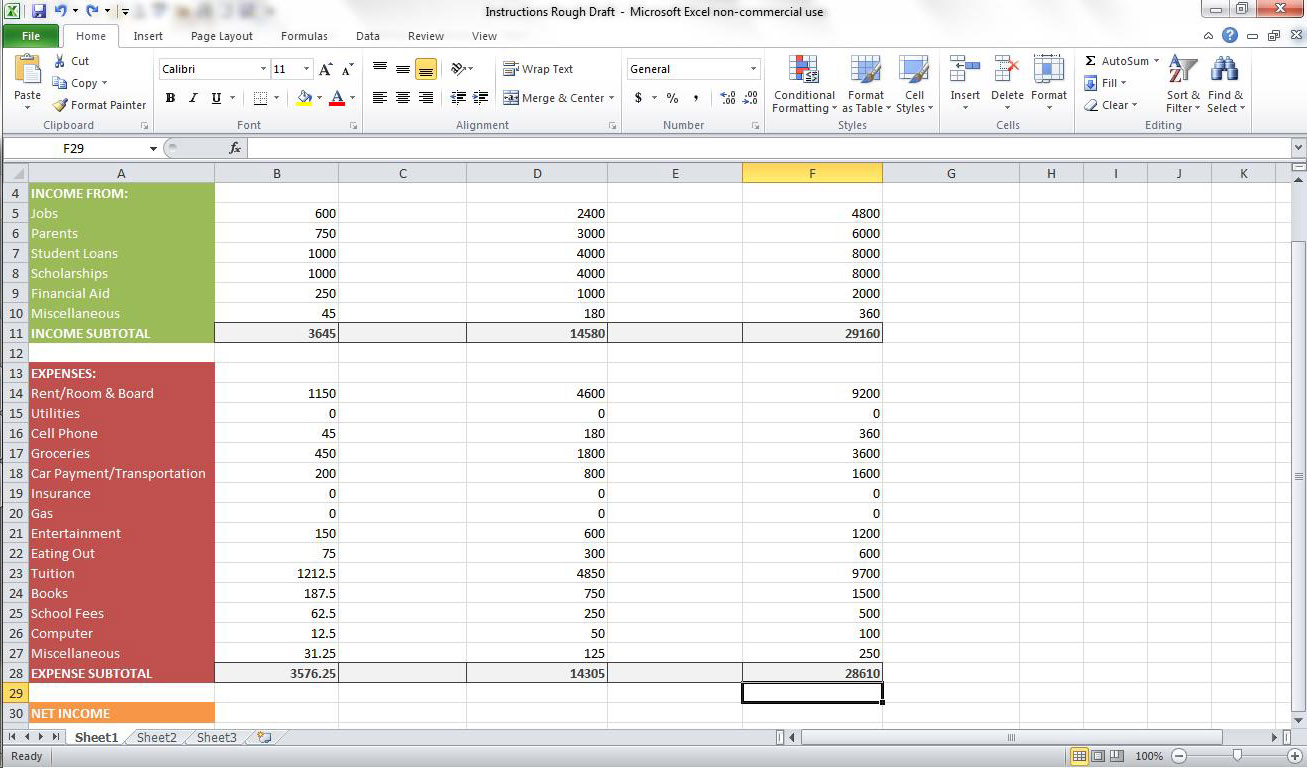The height and width of the screenshot is (768, 1307).
Task: Click the Align Text Right icon
Action: [425, 98]
